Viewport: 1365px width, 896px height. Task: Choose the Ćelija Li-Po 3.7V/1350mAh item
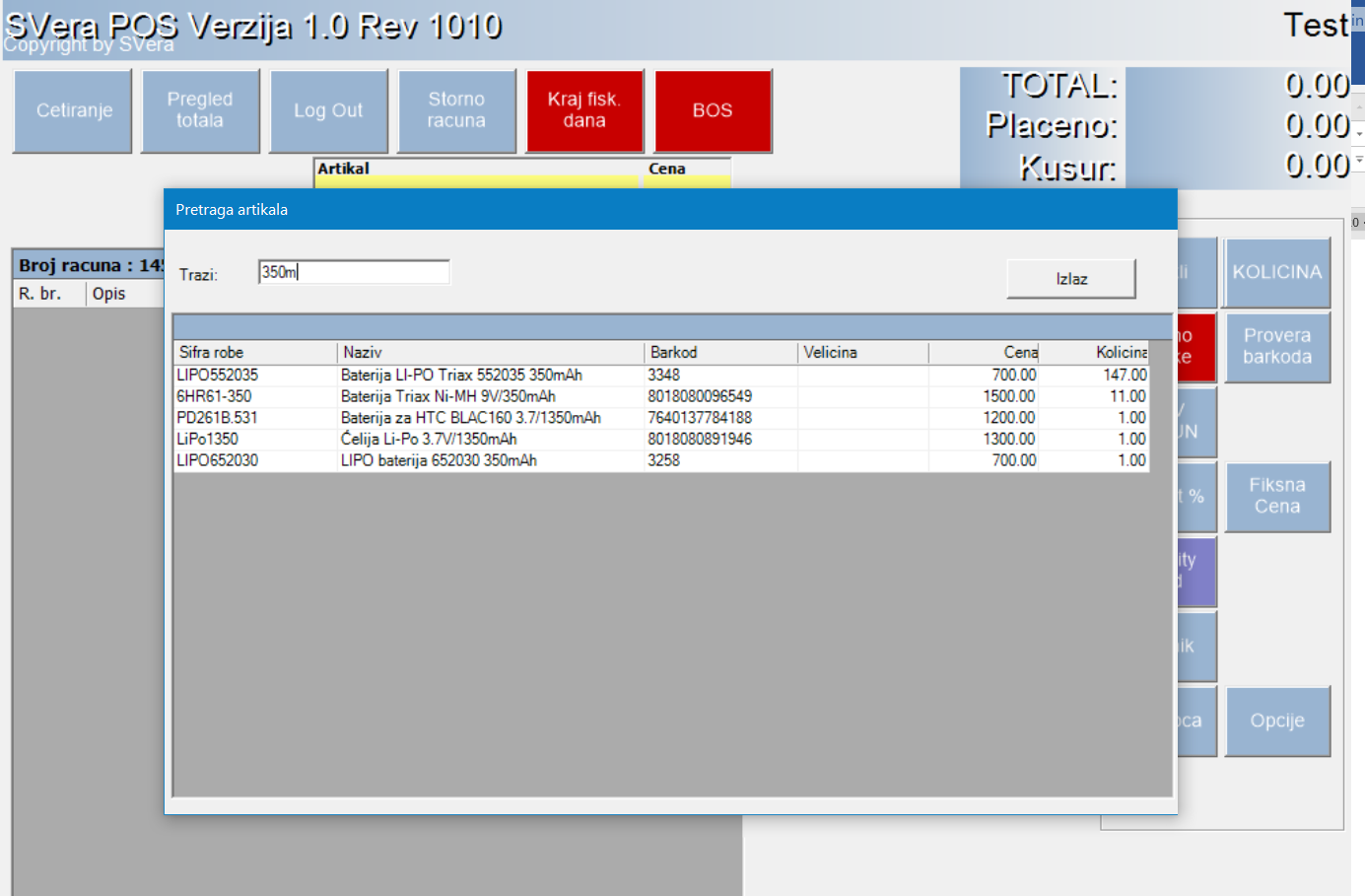point(429,440)
